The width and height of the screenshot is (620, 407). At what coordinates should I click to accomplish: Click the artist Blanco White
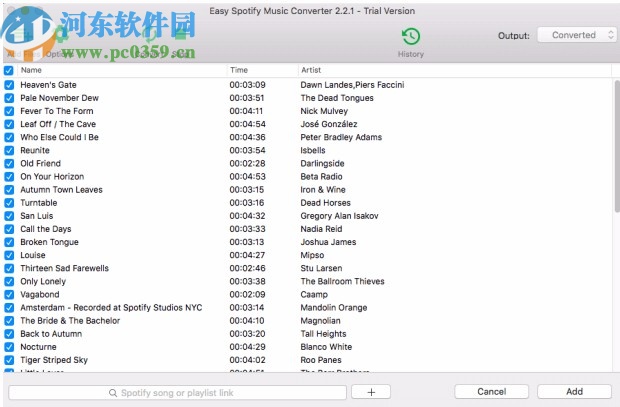tap(326, 346)
